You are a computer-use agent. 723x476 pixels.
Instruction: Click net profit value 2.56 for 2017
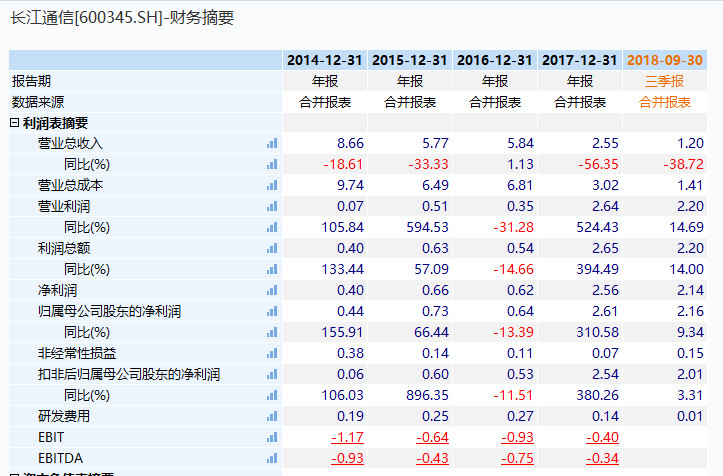pyautogui.click(x=605, y=291)
